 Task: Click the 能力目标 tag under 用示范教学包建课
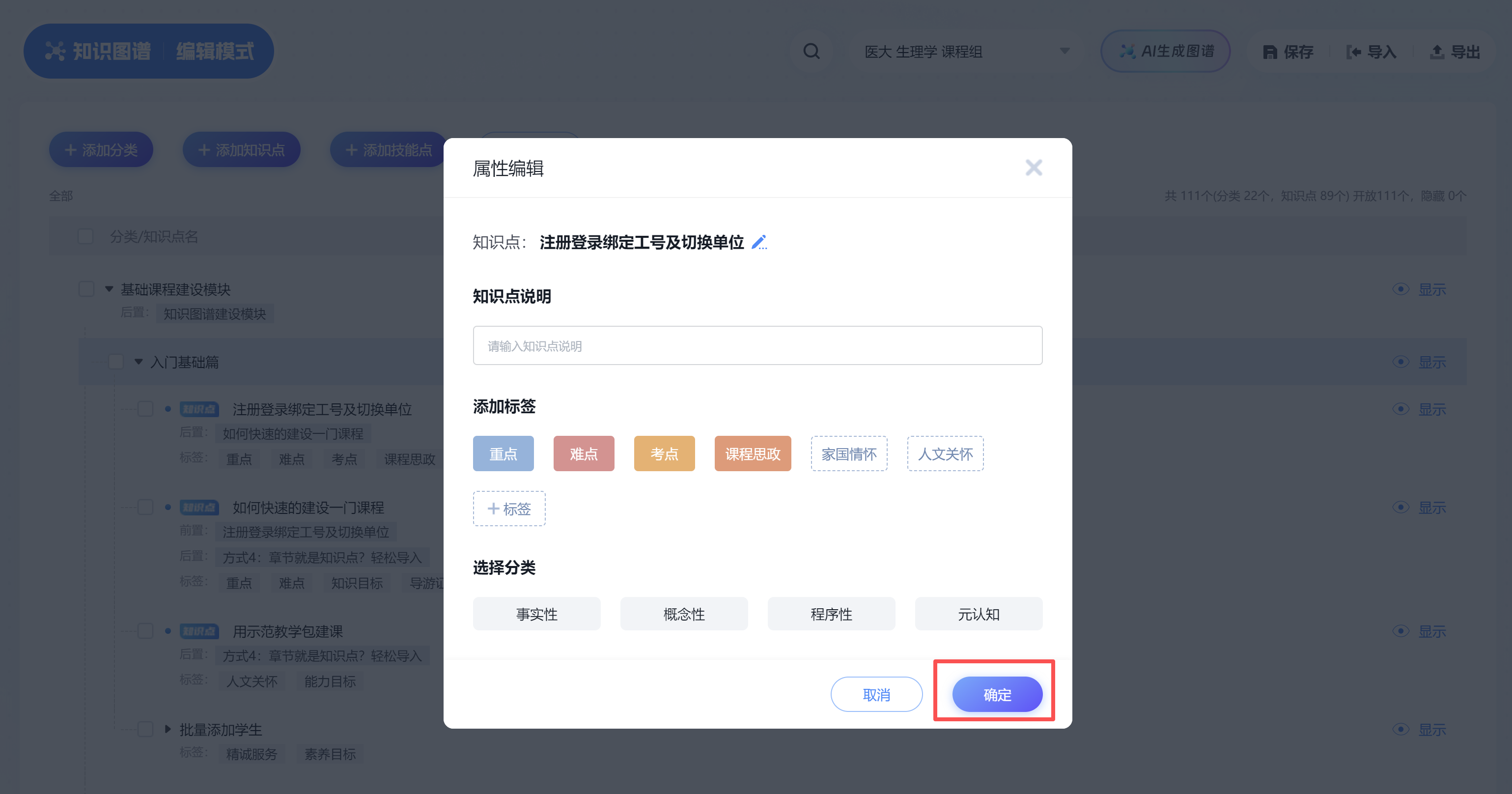pos(330,681)
